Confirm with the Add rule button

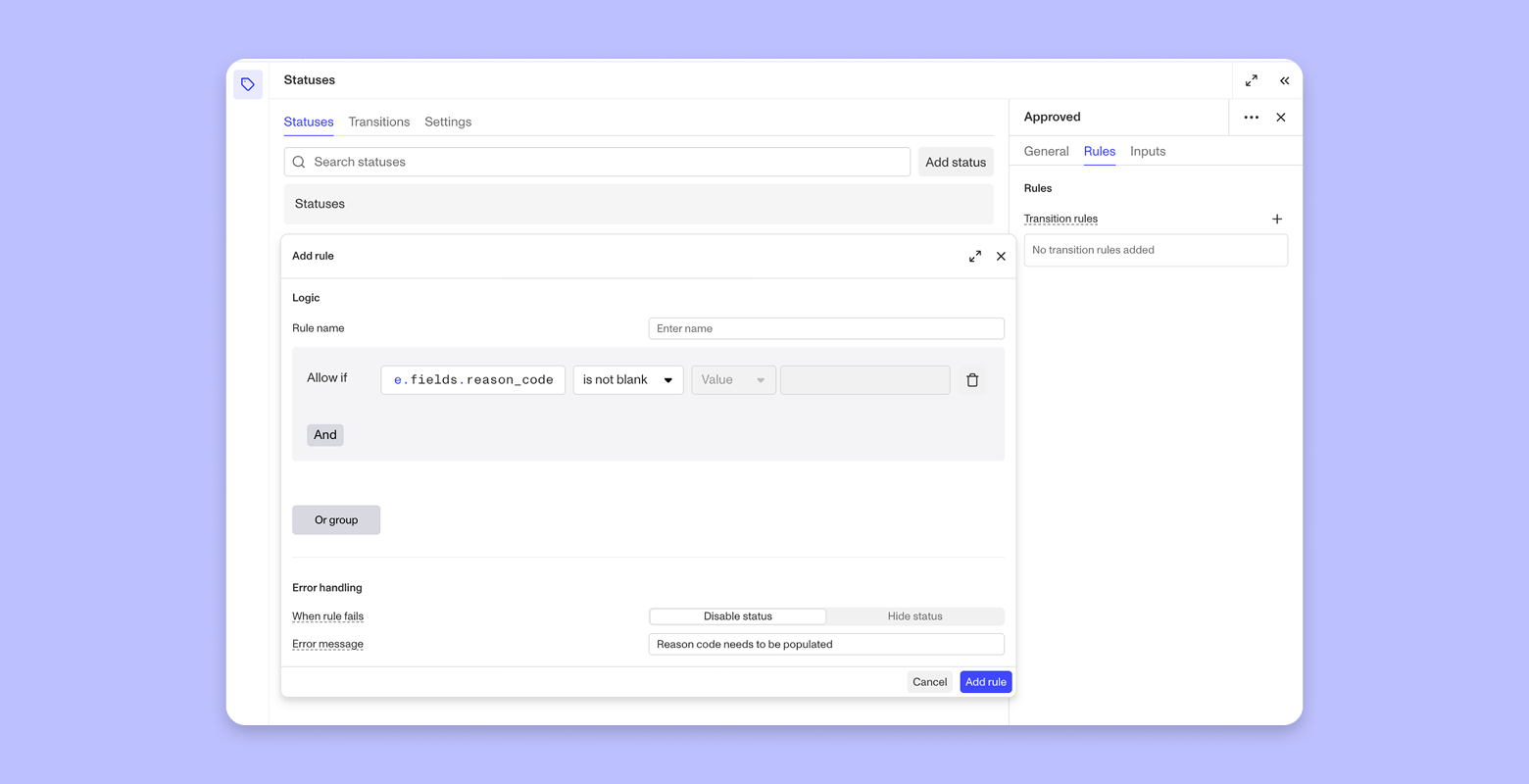click(986, 682)
